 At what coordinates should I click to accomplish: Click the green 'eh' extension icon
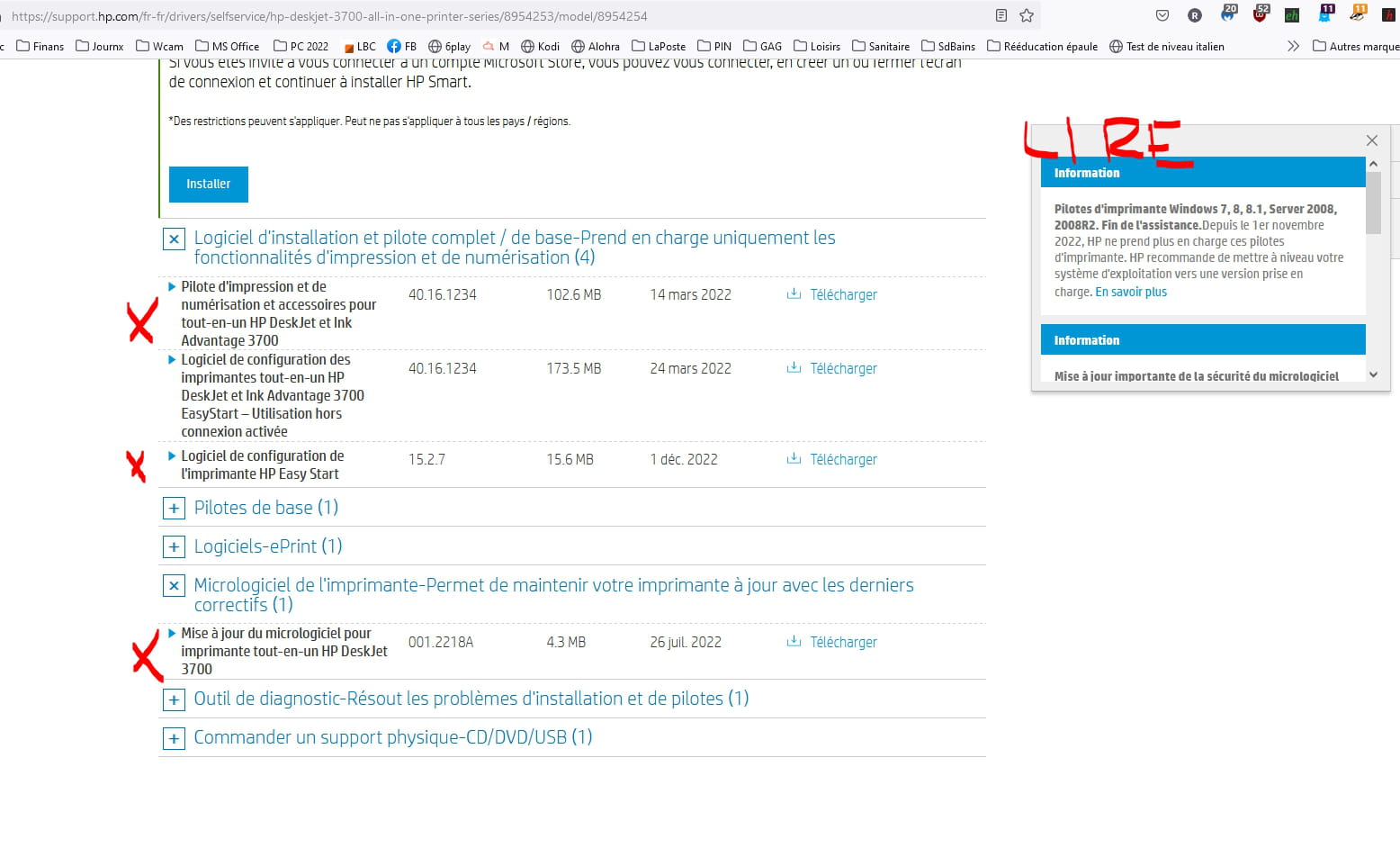(x=1292, y=15)
